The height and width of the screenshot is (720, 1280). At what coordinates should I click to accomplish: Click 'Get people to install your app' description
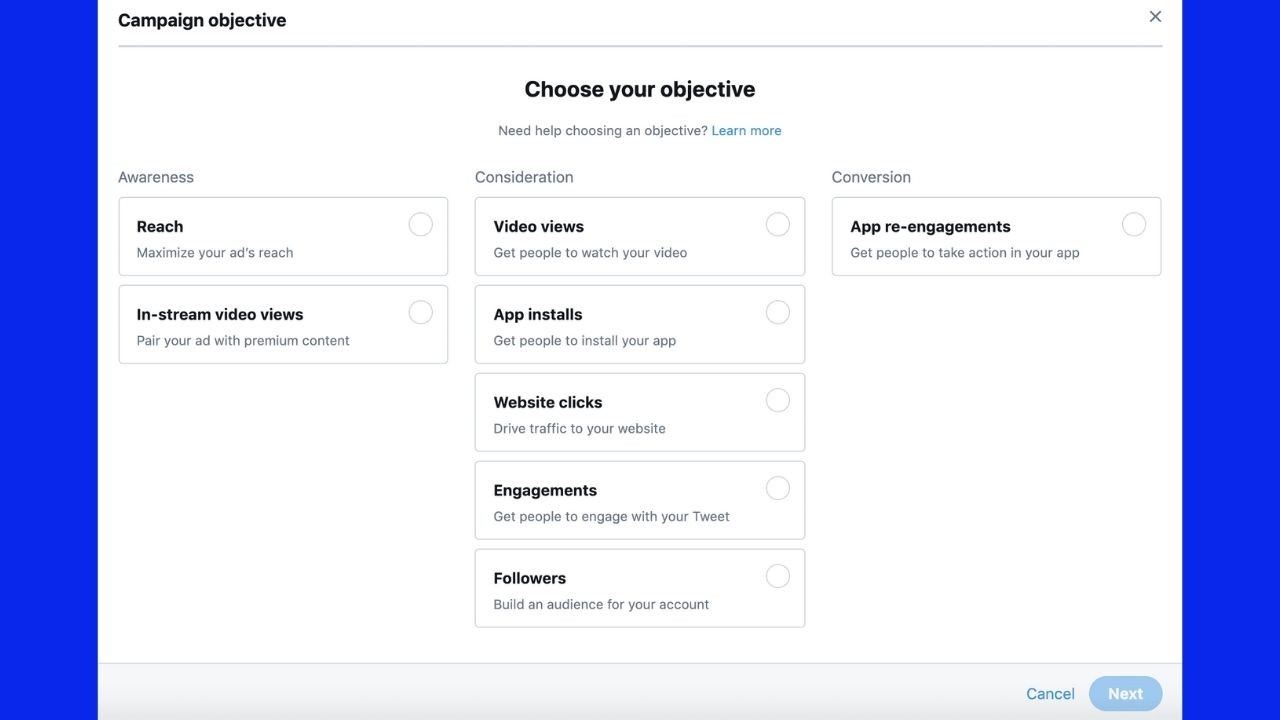[x=585, y=341]
